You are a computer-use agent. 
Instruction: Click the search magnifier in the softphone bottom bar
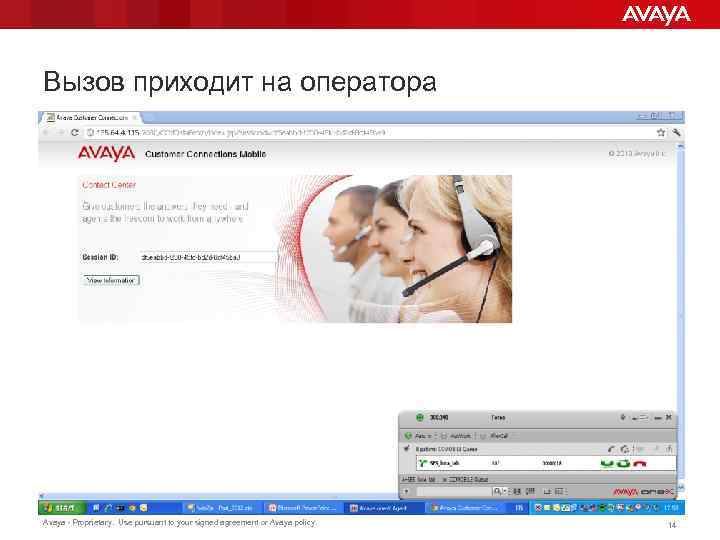[496, 491]
